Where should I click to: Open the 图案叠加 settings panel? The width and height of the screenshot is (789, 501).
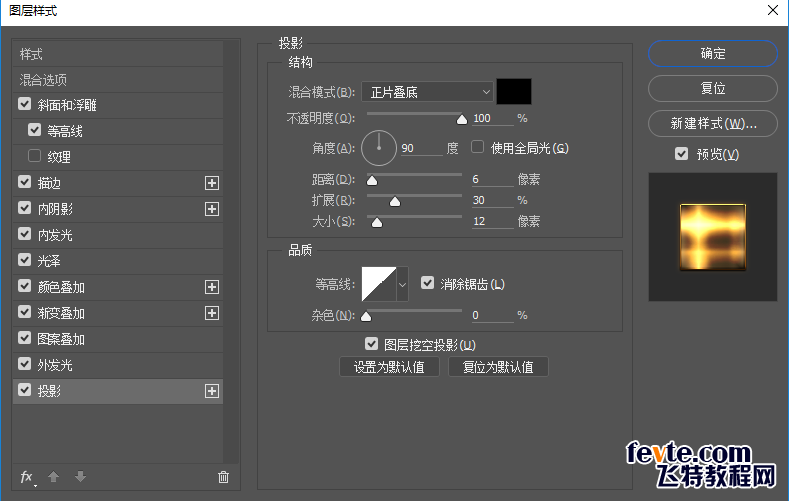(x=61, y=339)
